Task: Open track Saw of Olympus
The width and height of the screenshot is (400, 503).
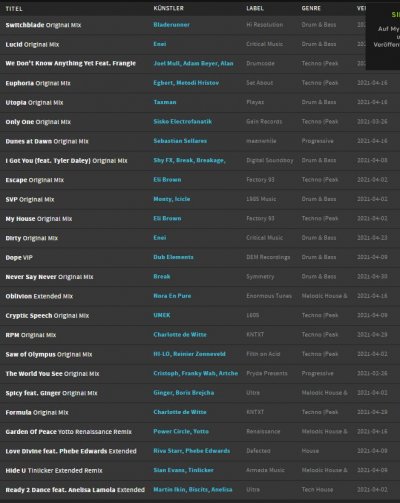Action: tap(49, 354)
